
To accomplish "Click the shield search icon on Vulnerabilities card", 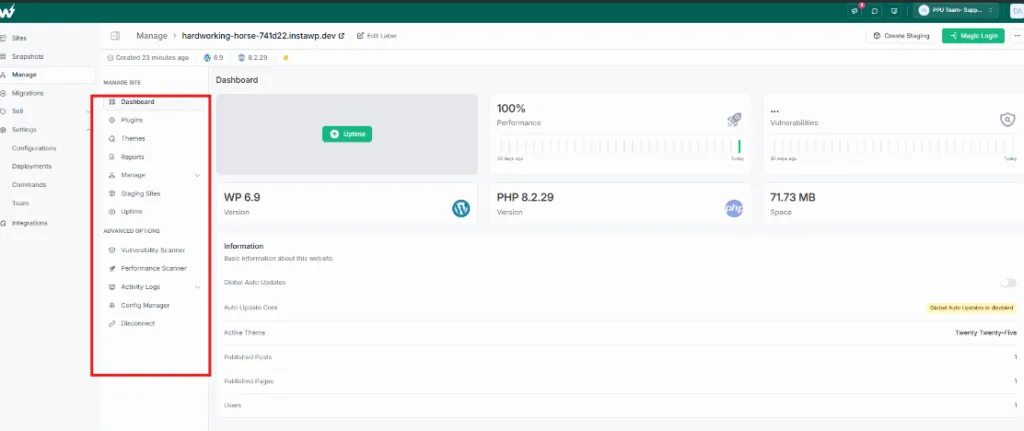I will 1008,120.
